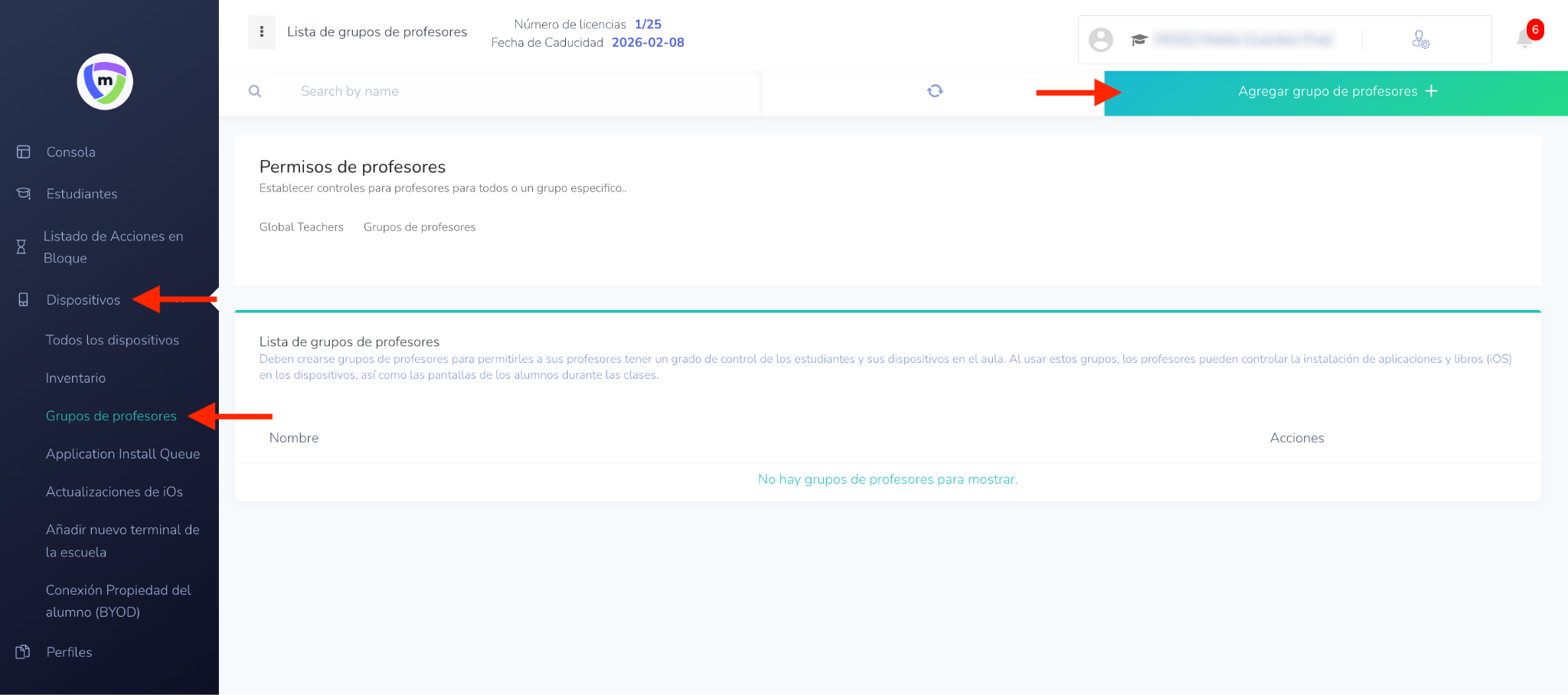The image size is (1568, 695).
Task: Open Listado de Acciones en Bloque
Action: [x=113, y=247]
